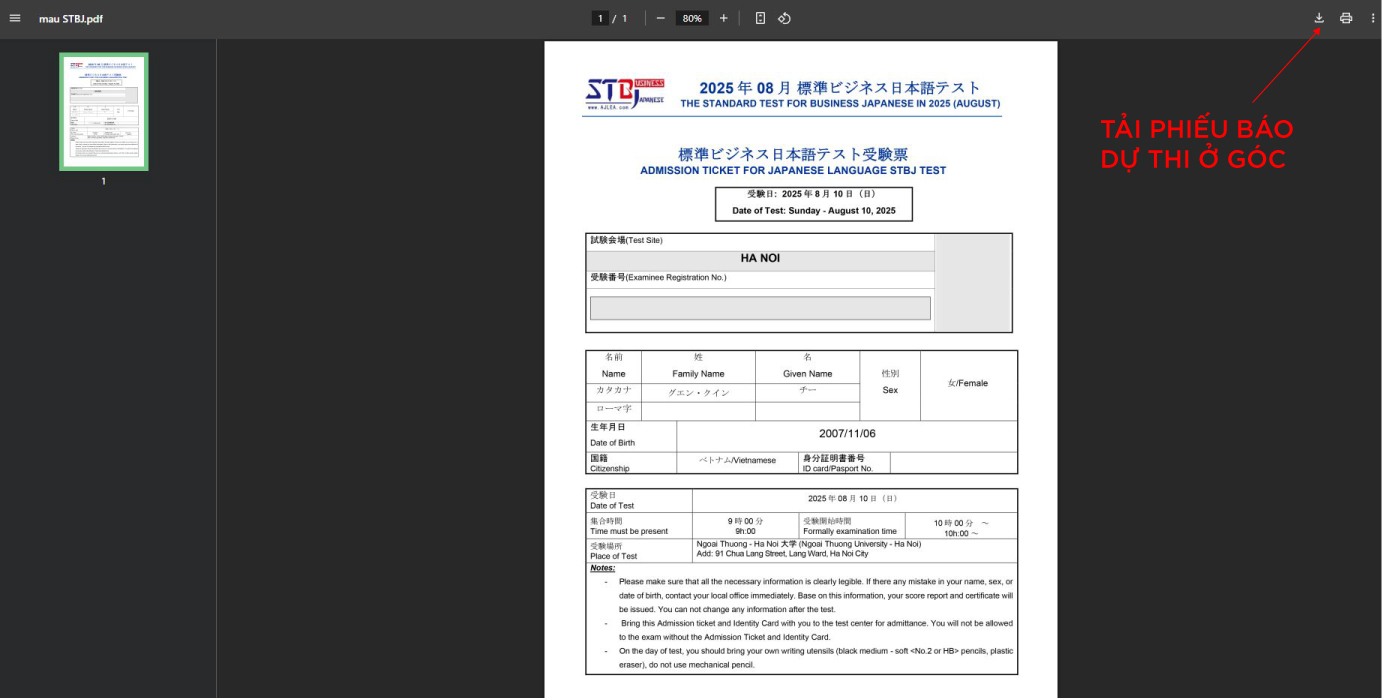
Task: Click the 'ID card/Pasport No.' label
Action: (838, 468)
